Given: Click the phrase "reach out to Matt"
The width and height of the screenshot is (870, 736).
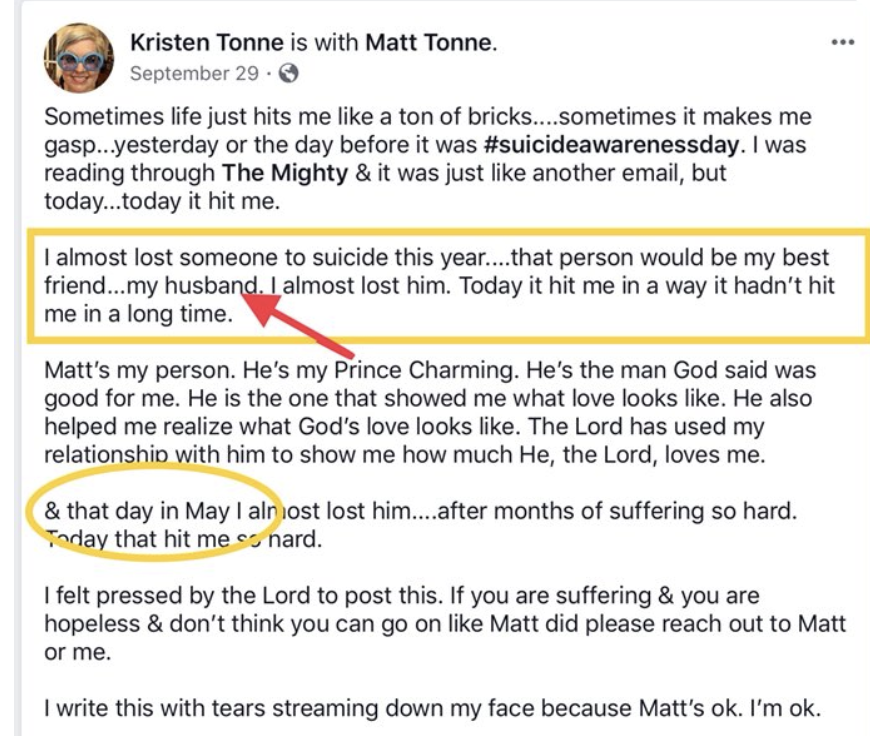Looking at the screenshot, I should pyautogui.click(x=753, y=624).
